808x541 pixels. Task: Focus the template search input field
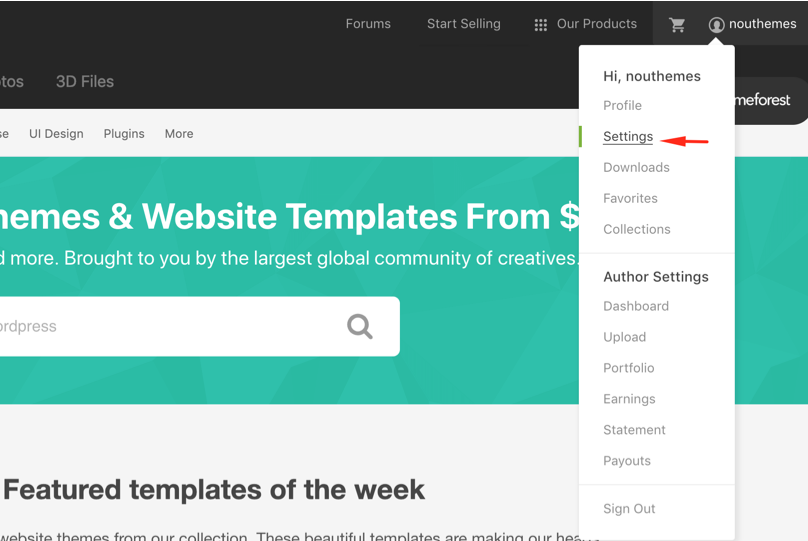[x=165, y=326]
